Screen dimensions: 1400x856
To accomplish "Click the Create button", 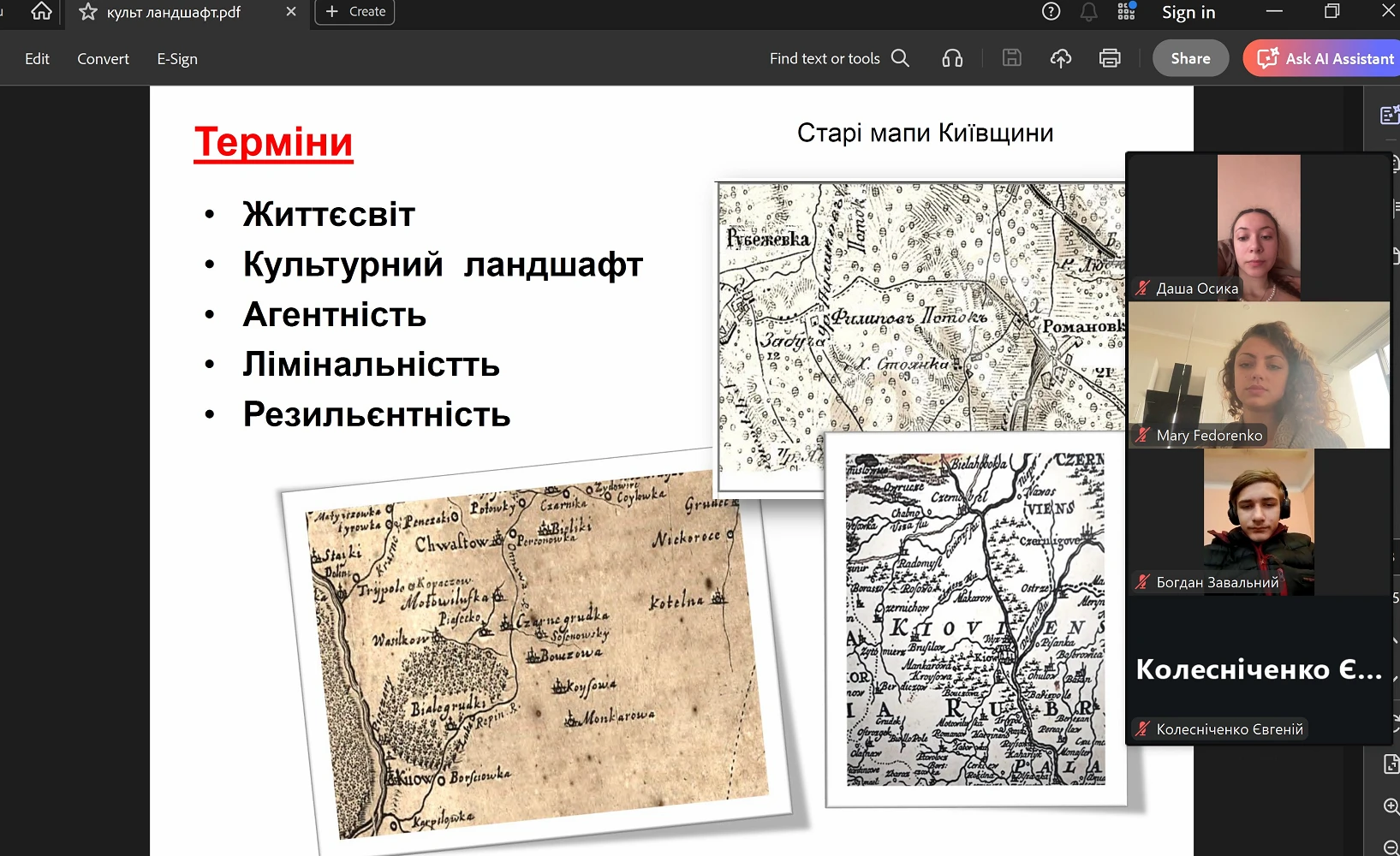I will 354,12.
